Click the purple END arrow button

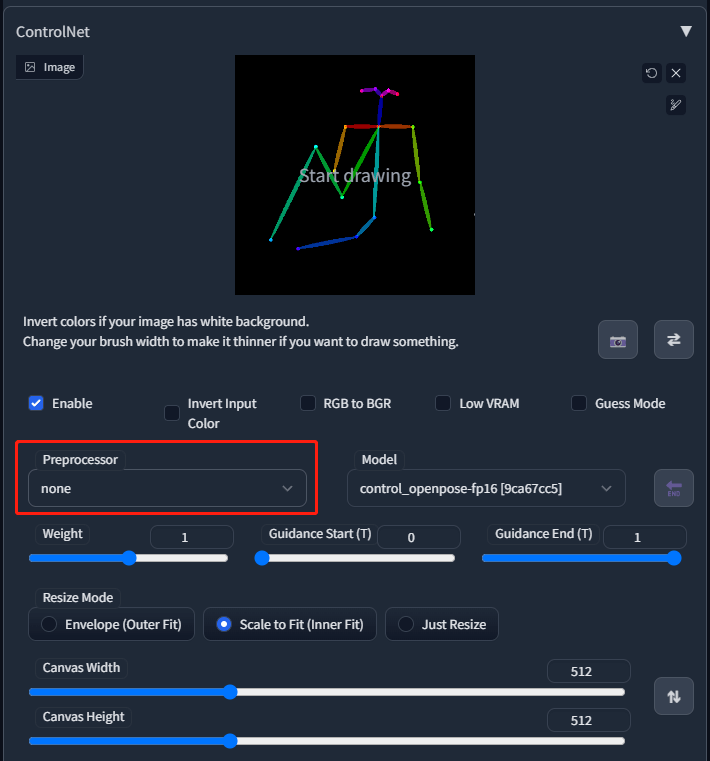(674, 488)
